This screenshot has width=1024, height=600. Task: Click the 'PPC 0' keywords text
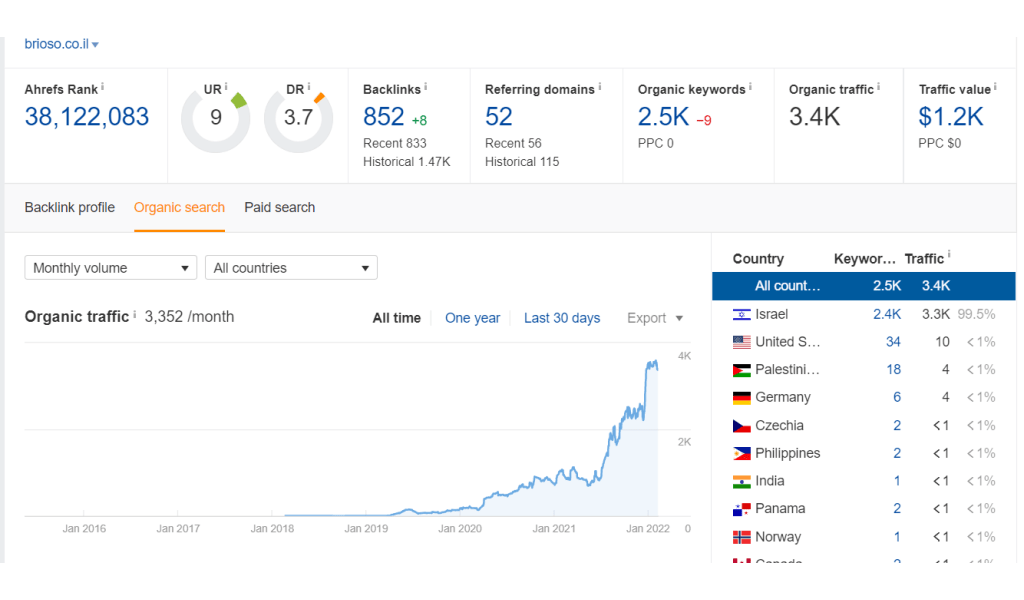coord(656,144)
